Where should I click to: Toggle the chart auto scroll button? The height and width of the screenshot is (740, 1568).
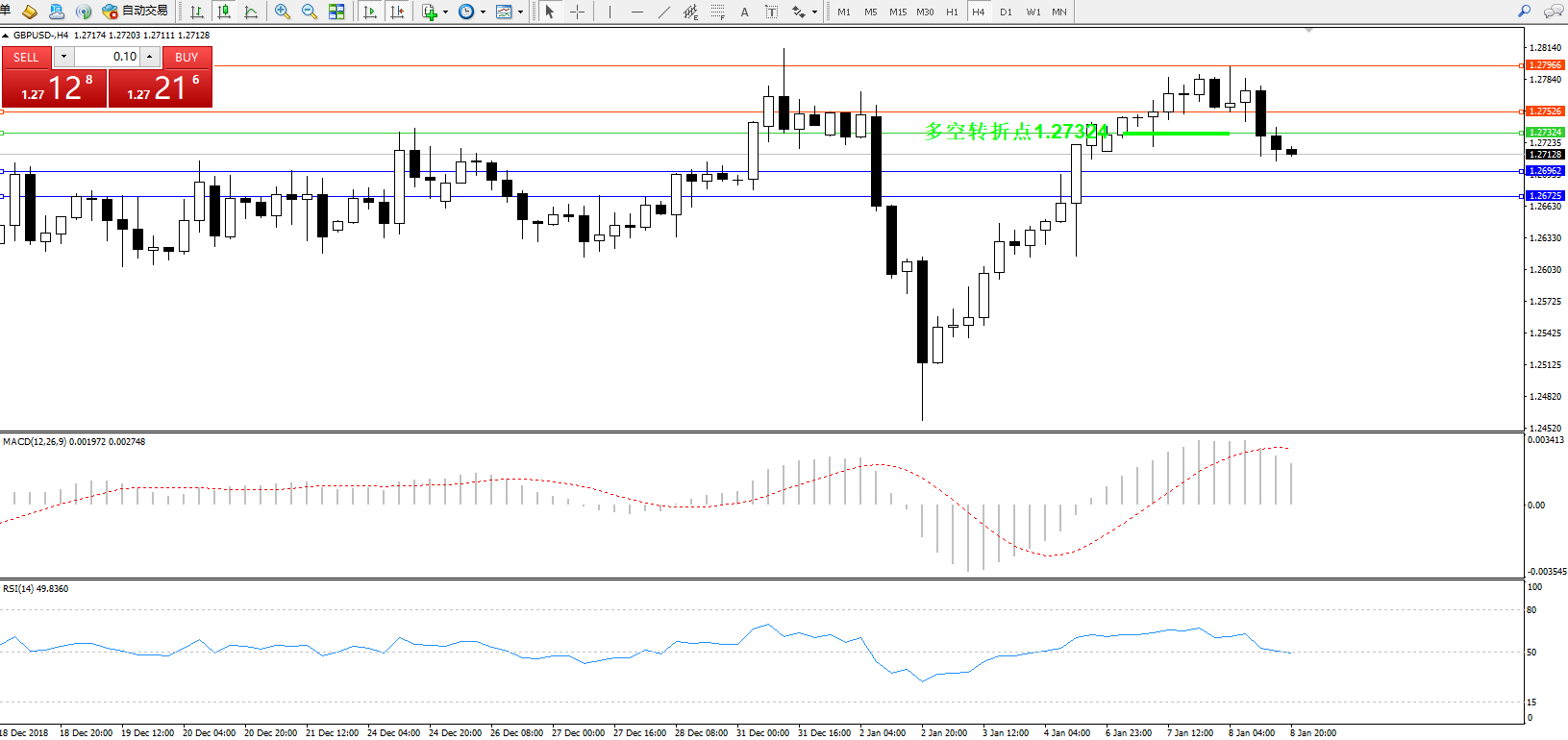pyautogui.click(x=370, y=12)
